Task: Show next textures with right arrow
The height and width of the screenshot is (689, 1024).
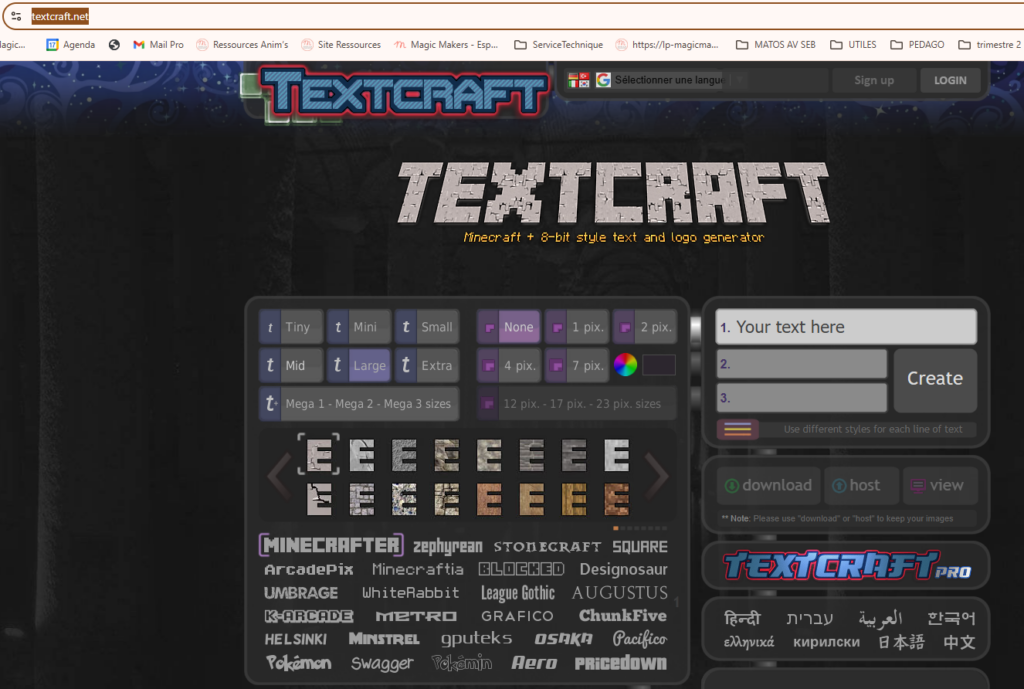Action: coord(657,475)
